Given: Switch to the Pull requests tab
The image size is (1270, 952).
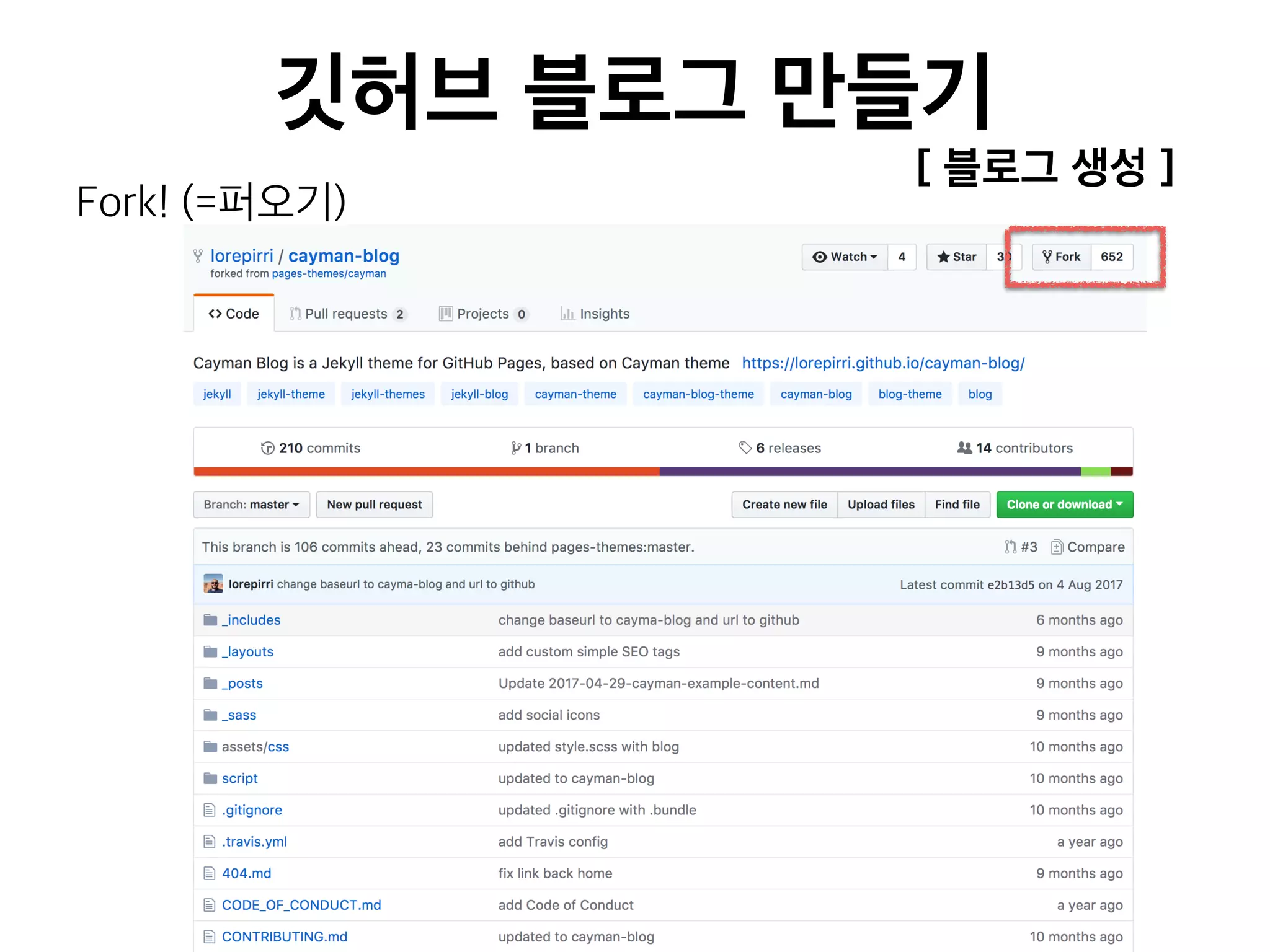Looking at the screenshot, I should click(x=346, y=314).
